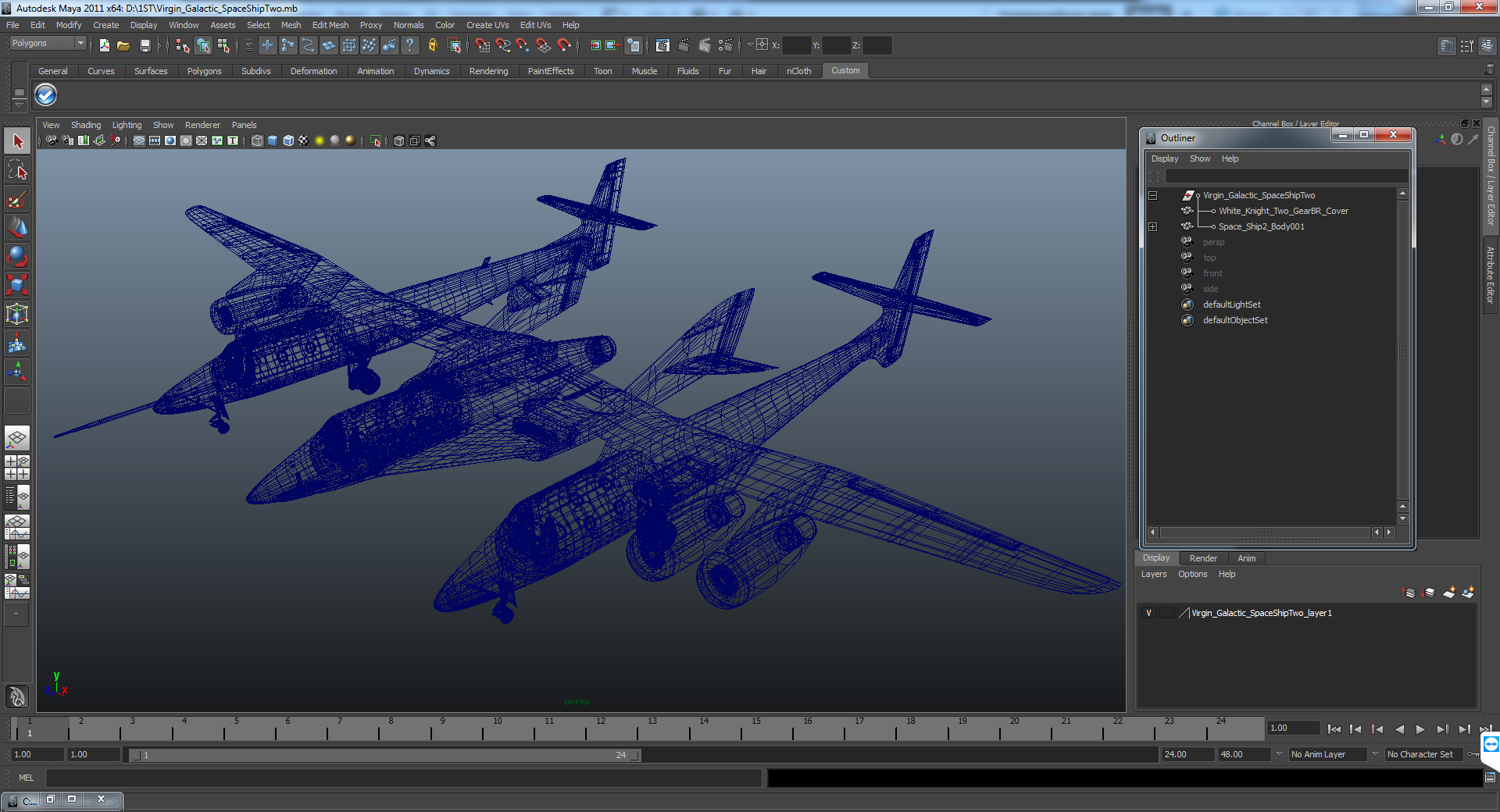Play animation backwards

tap(1399, 729)
